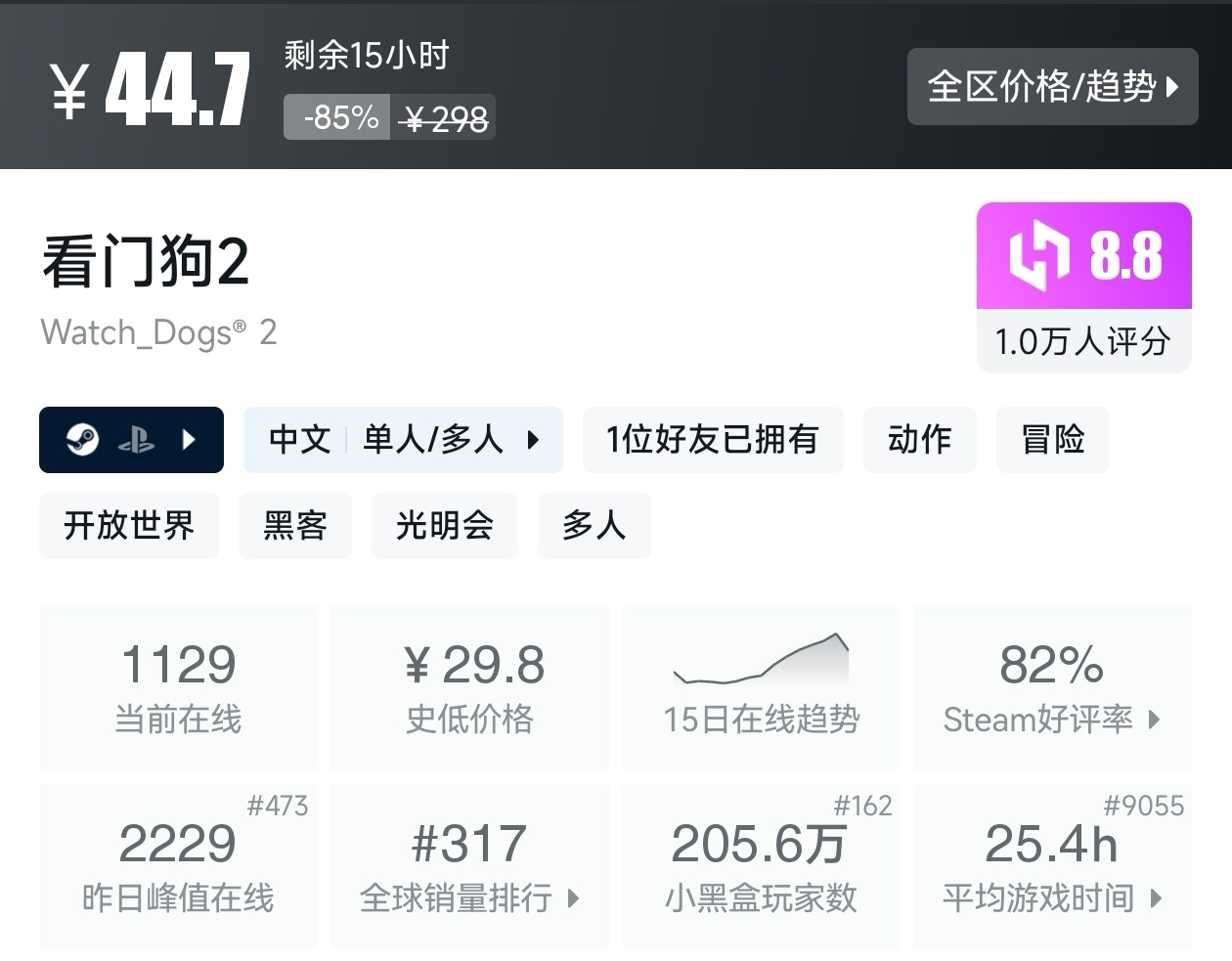Select the 多人 tag
Screen dimensions: 1232x961
[594, 526]
